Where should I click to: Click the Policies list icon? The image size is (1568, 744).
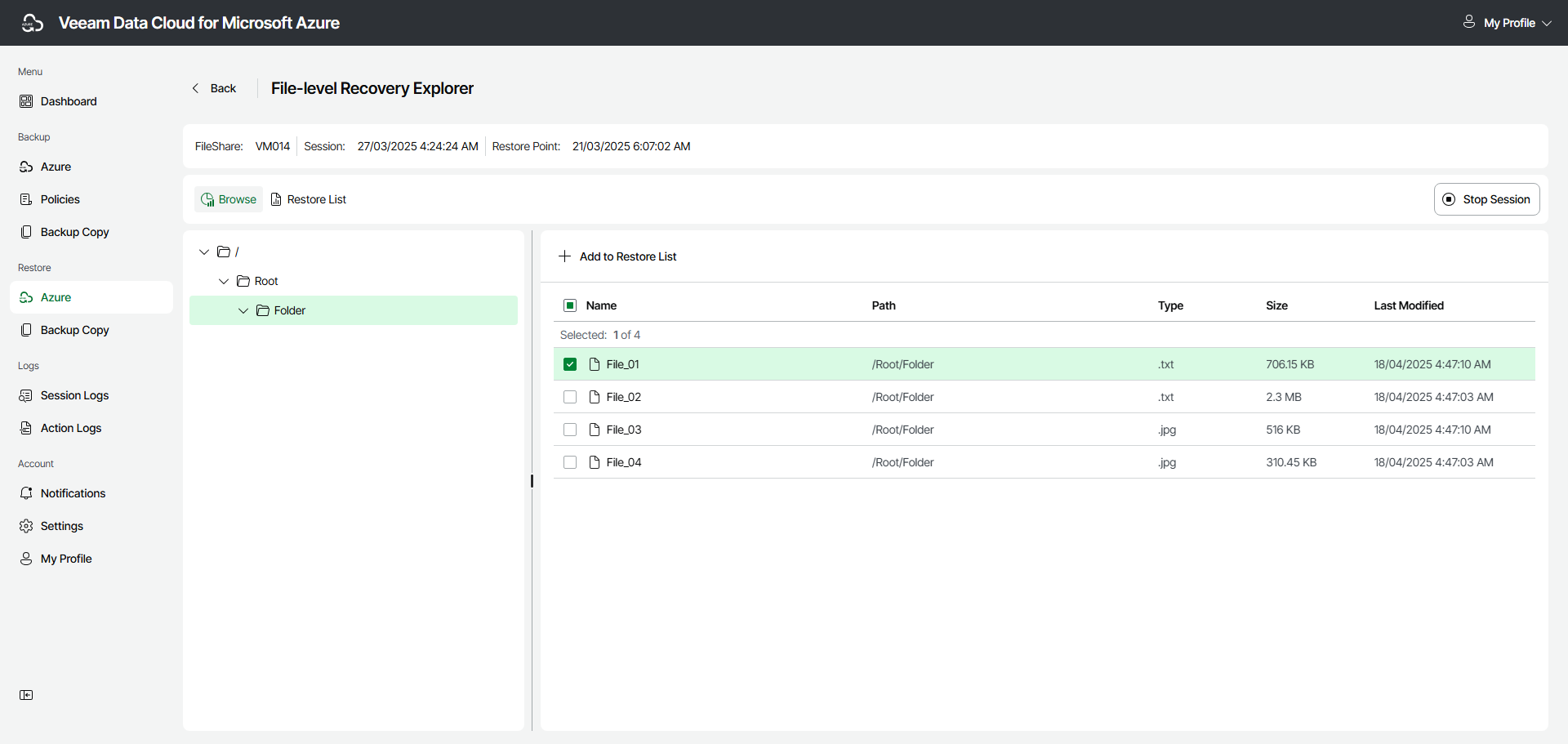coord(26,199)
